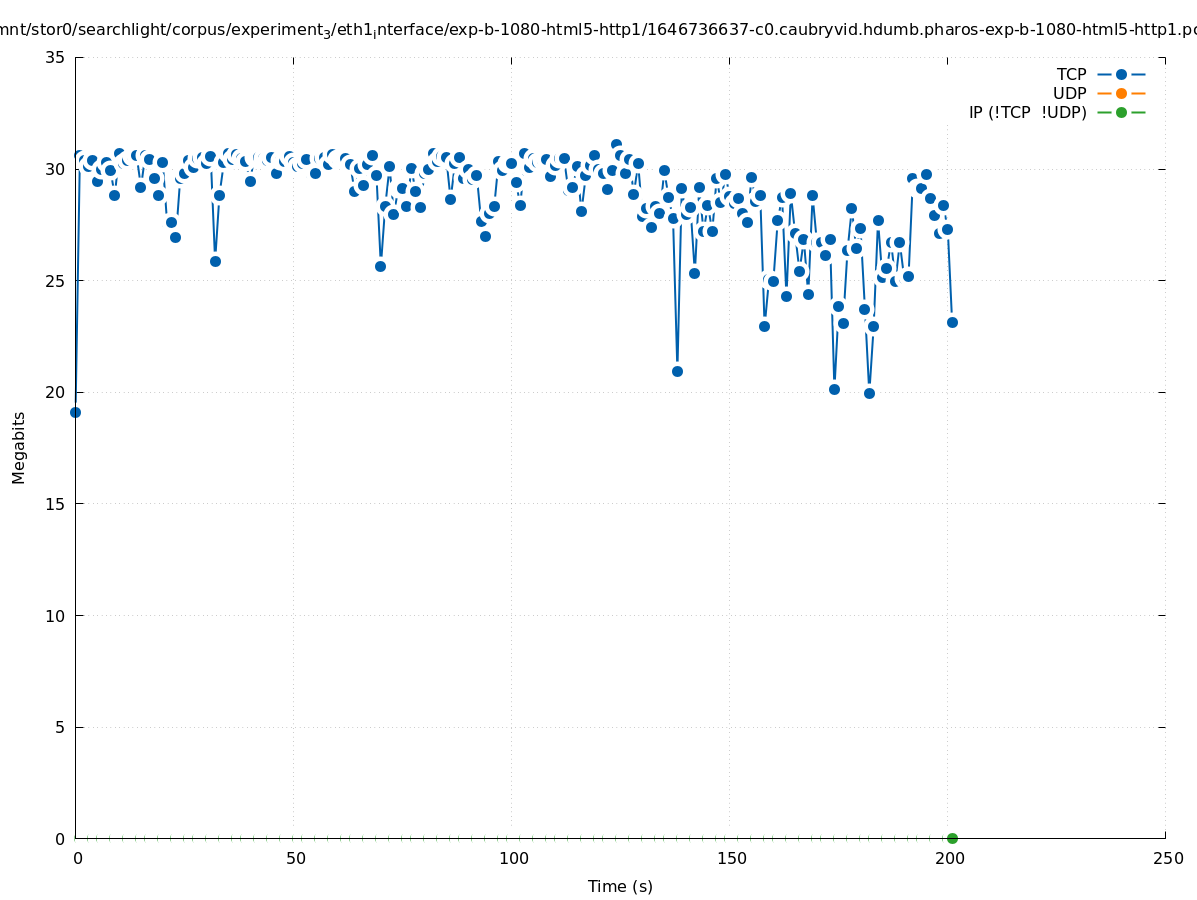
Task: Click the Megabits y-axis label
Action: [19, 447]
